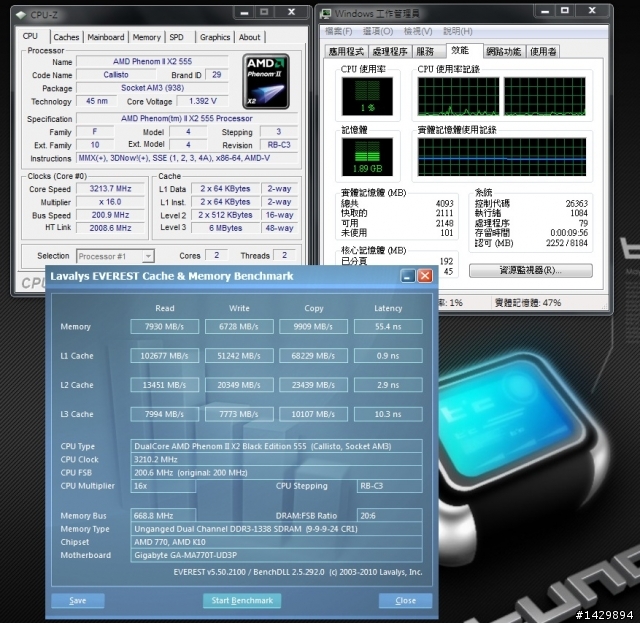Minimize the CPU-Z window
The width and height of the screenshot is (640, 623).
[x=244, y=12]
